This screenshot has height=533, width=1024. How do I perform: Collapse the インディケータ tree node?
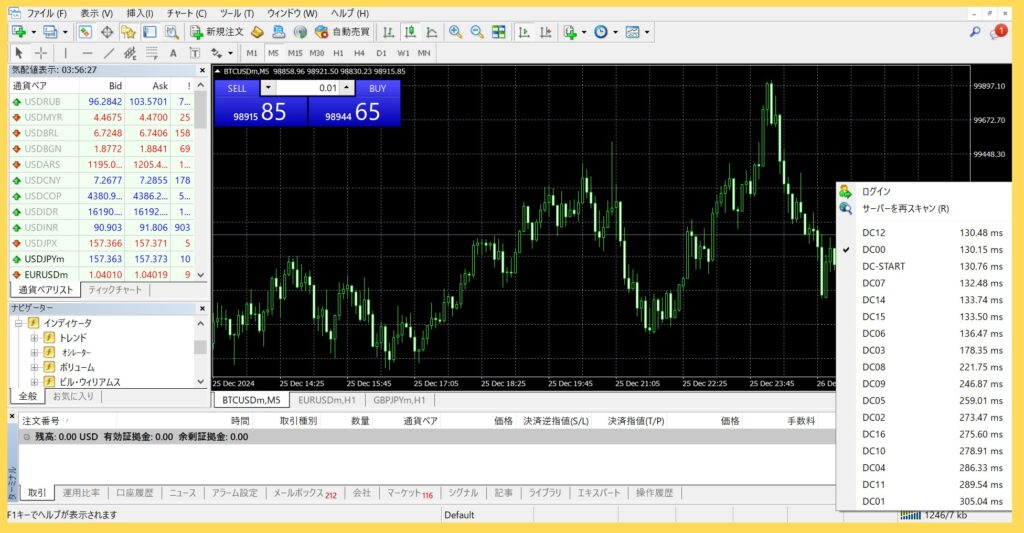click(18, 323)
